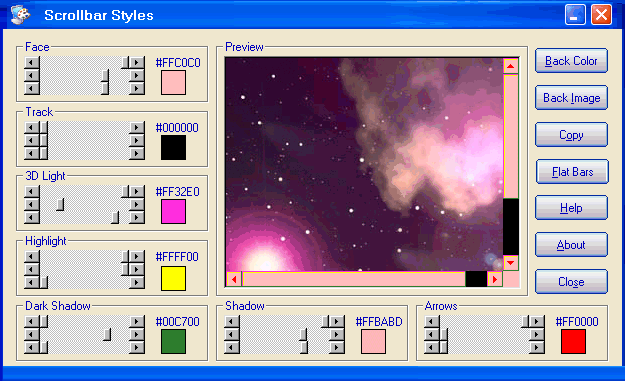This screenshot has width=625, height=381.
Task: Click the pink Face color swatch
Action: (x=173, y=82)
